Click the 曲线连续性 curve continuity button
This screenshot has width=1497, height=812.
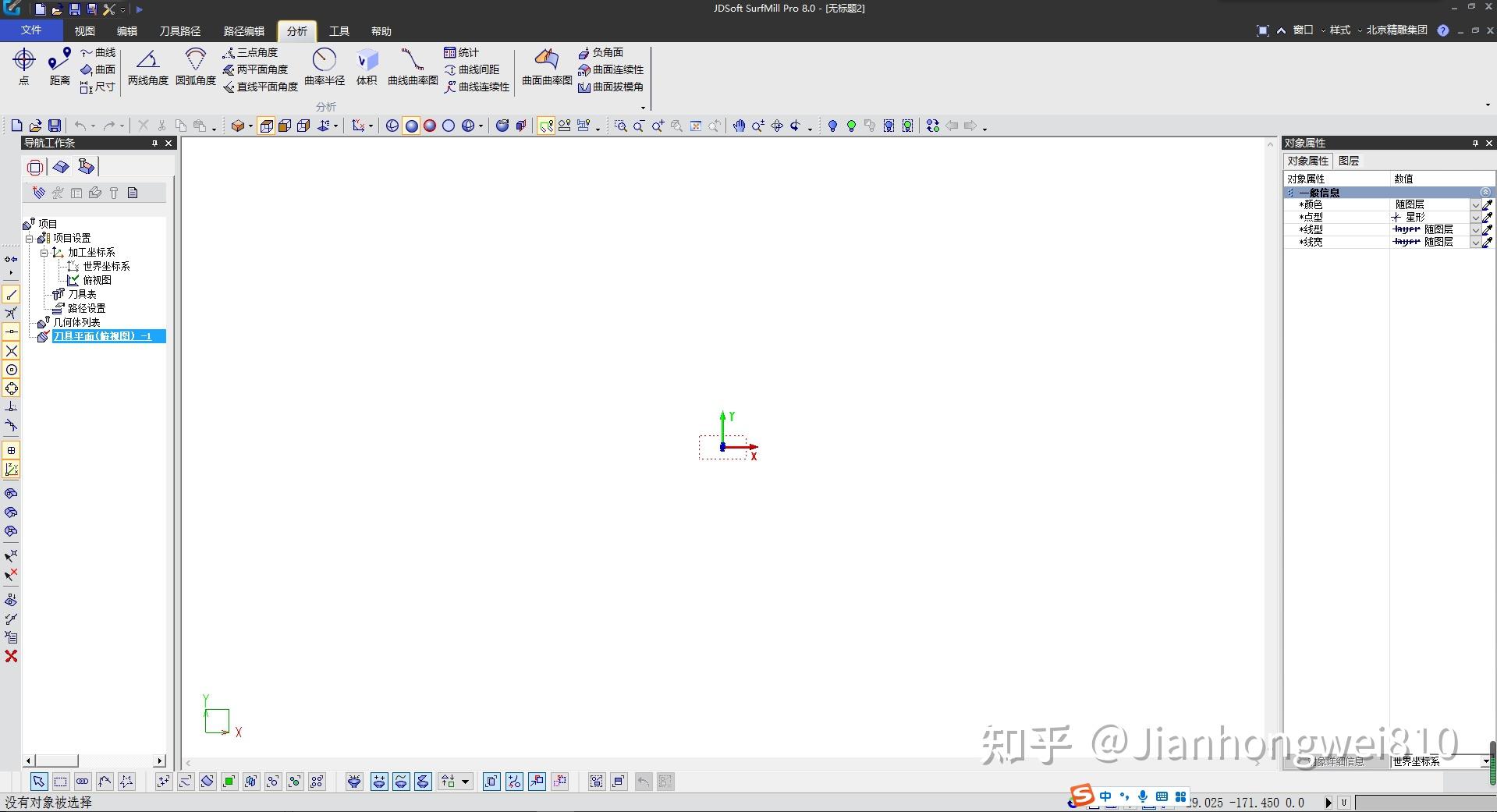477,87
